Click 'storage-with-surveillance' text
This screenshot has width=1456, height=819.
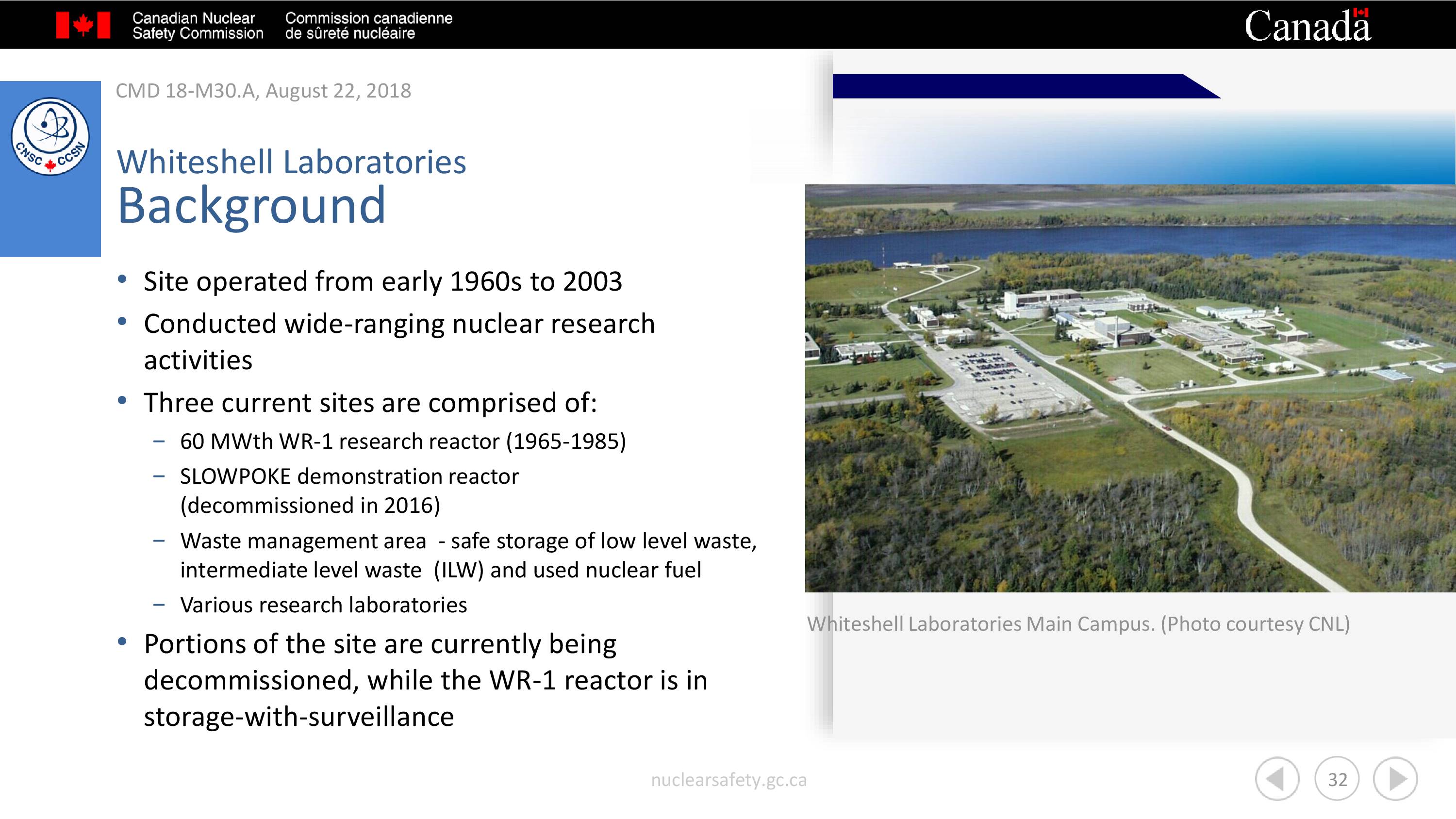click(298, 716)
